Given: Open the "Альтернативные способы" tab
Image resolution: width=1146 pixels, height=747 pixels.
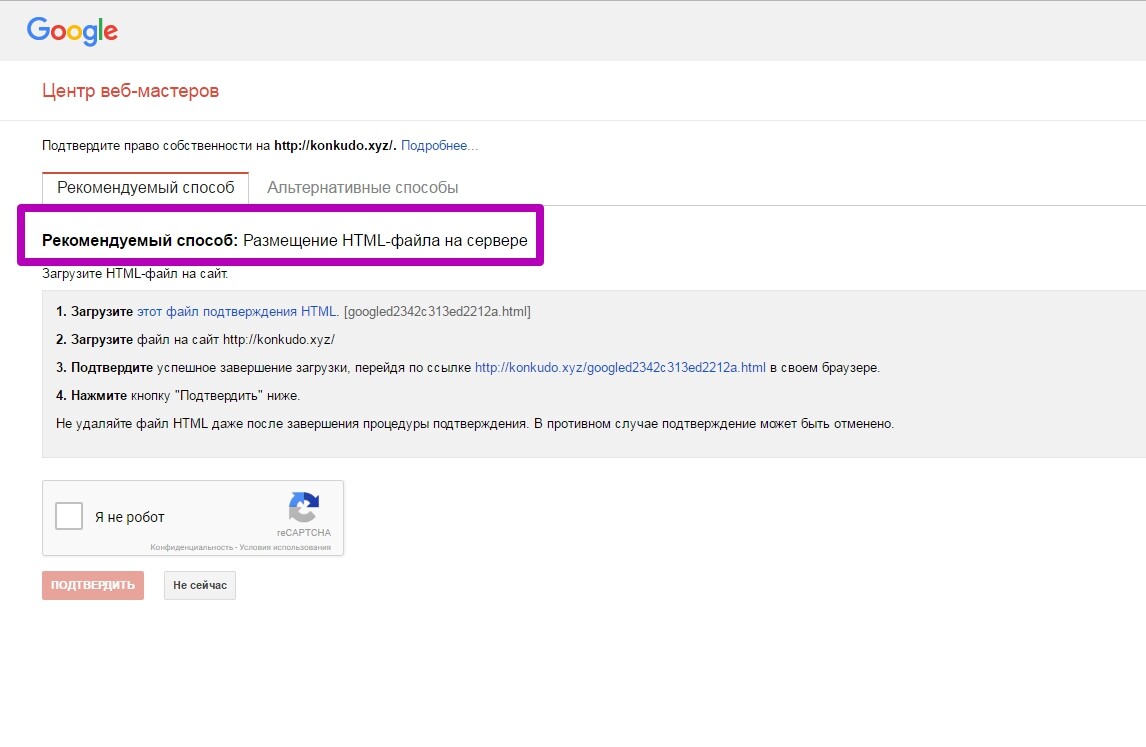Looking at the screenshot, I should [363, 188].
